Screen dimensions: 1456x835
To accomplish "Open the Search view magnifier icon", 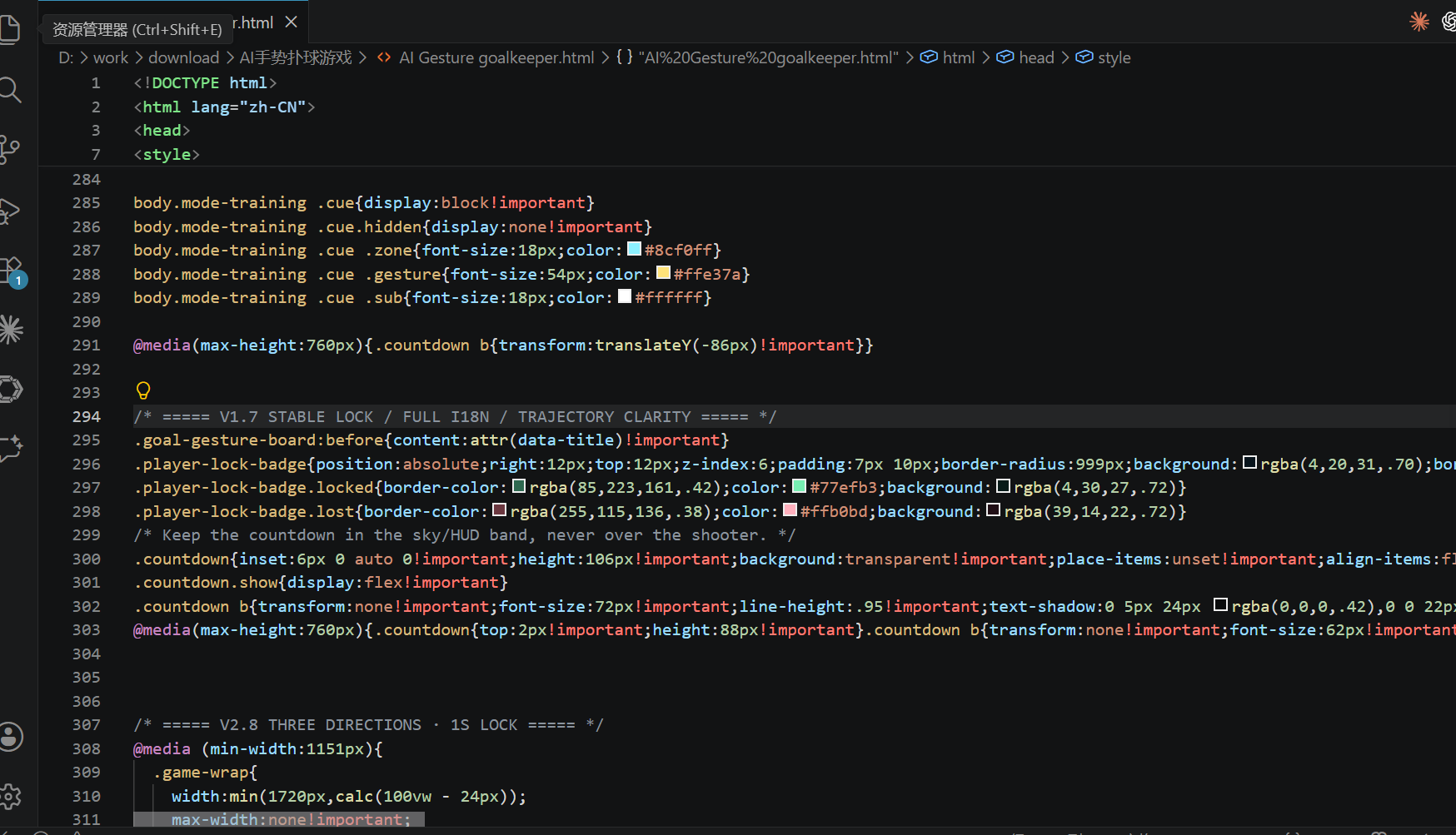I will 9,90.
